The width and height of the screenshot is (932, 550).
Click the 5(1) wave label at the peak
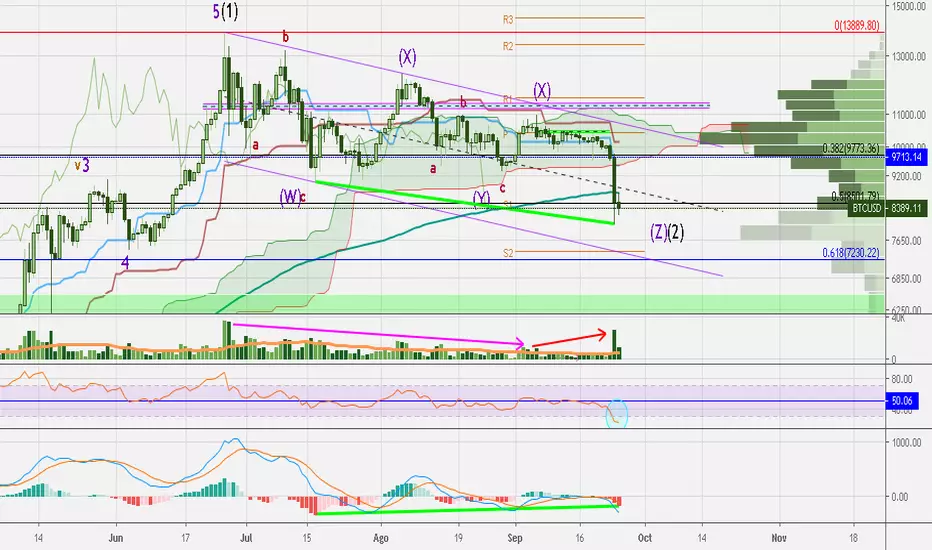(x=226, y=11)
